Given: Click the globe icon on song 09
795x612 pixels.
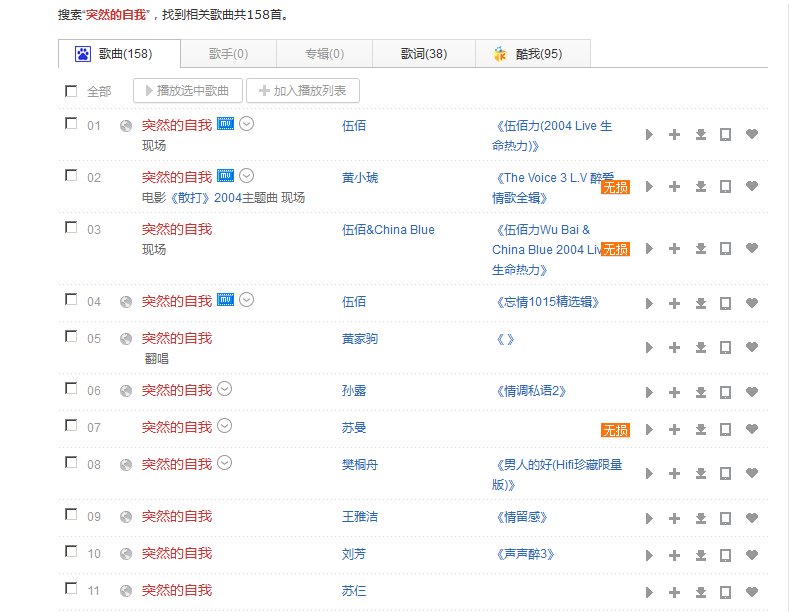Looking at the screenshot, I should pos(126,517).
